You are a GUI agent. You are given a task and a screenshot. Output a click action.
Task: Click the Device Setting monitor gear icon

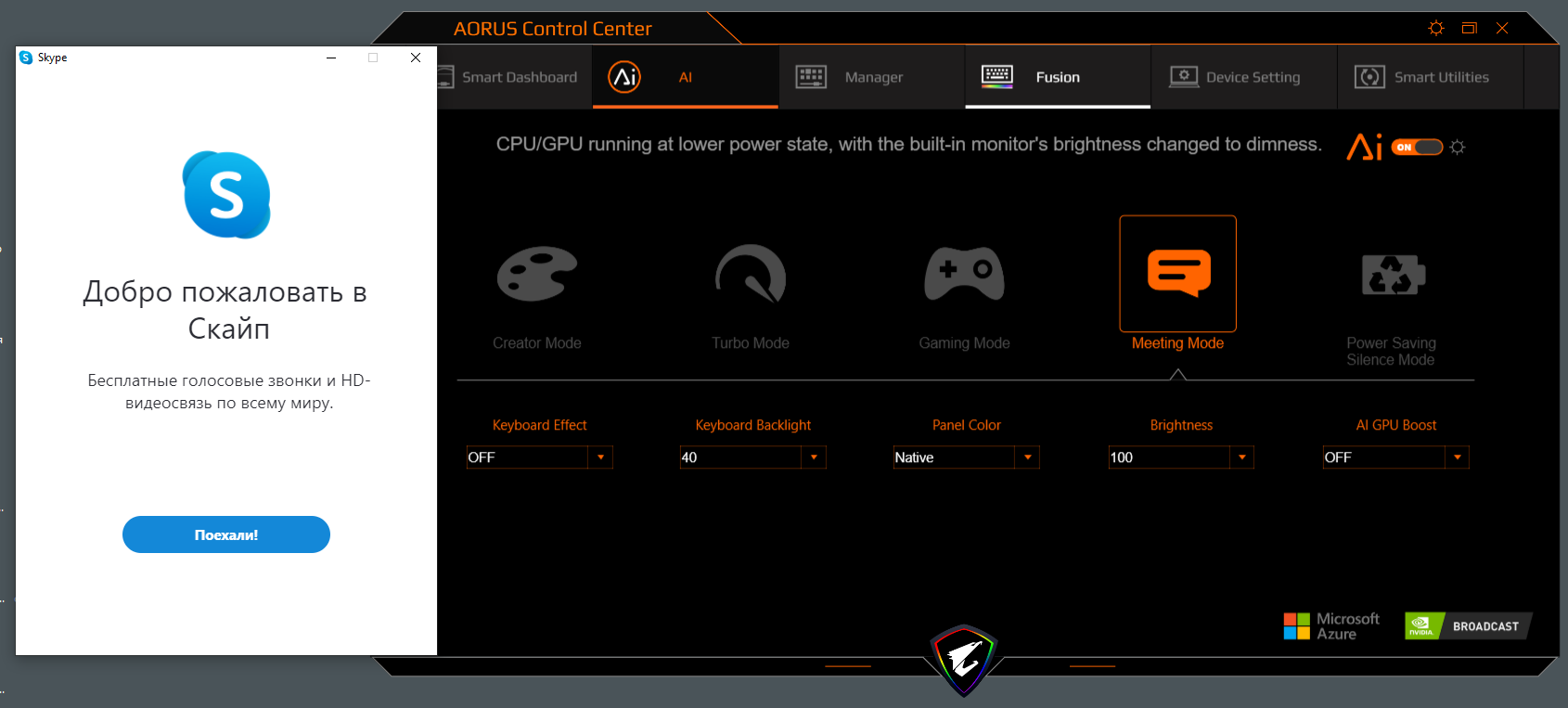[x=1183, y=77]
